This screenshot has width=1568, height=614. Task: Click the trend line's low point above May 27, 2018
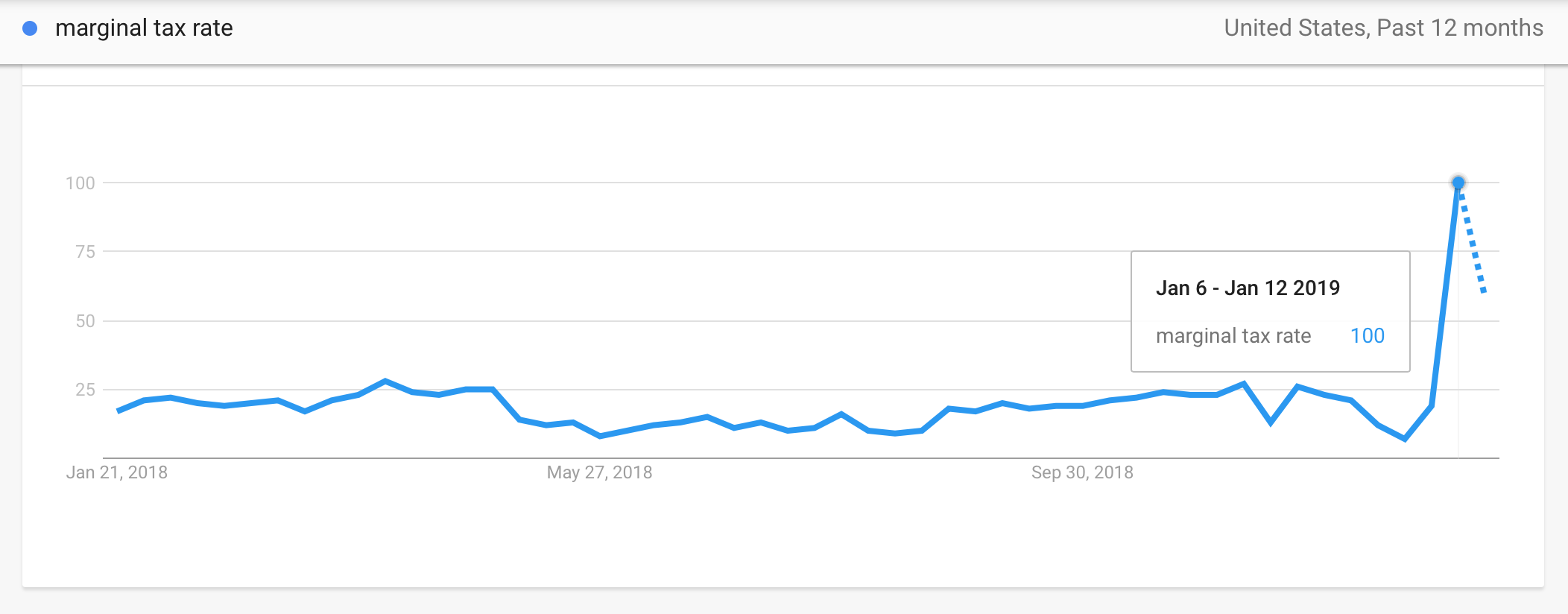[x=600, y=436]
